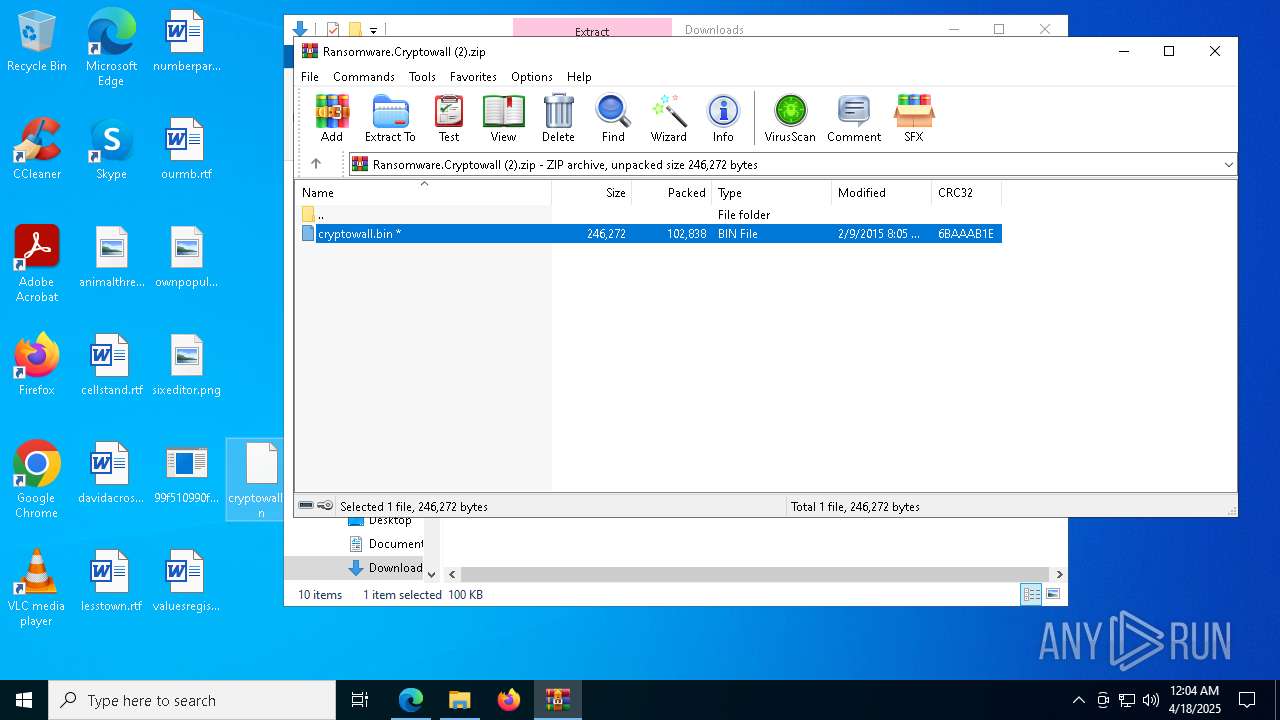
Task: Click the taskbar clock showing 12:04 AM
Action: (x=1194, y=700)
